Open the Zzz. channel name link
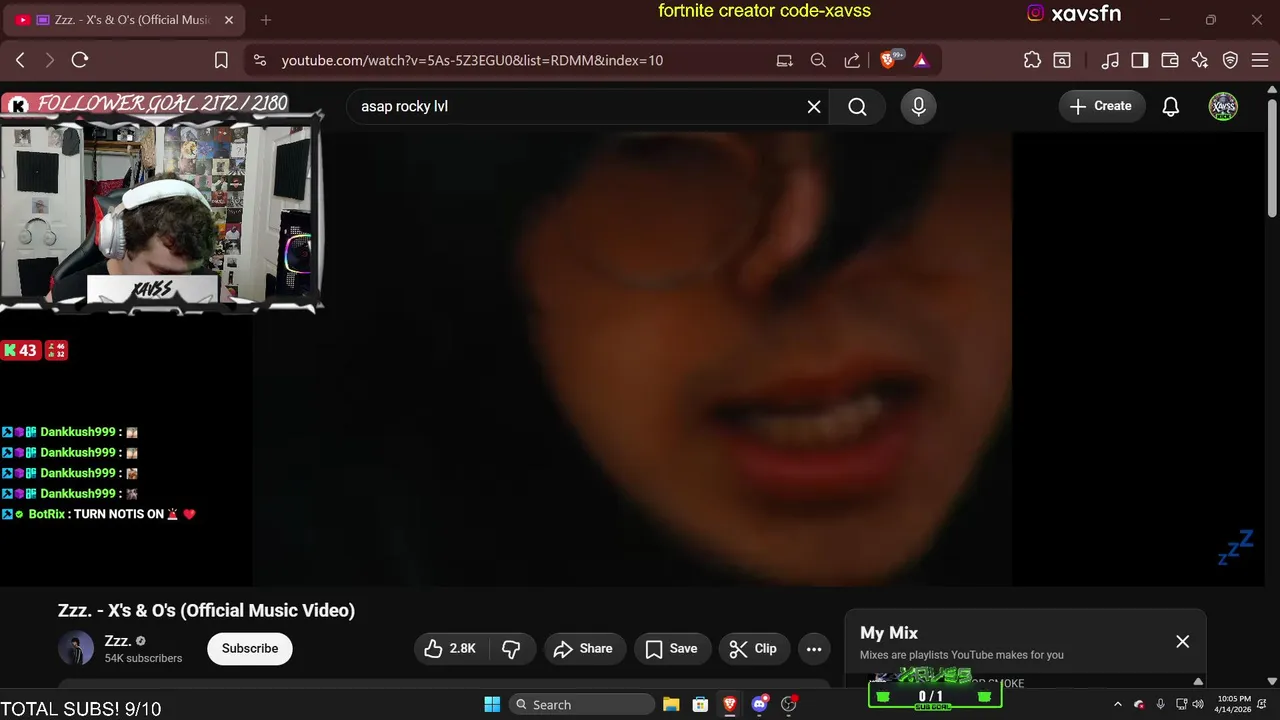This screenshot has height=720, width=1280. tap(118, 641)
